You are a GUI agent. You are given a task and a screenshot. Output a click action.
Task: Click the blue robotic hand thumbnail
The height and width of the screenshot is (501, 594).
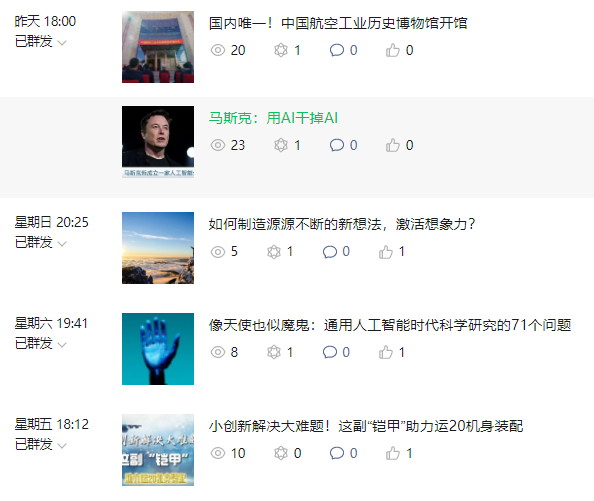(x=158, y=349)
